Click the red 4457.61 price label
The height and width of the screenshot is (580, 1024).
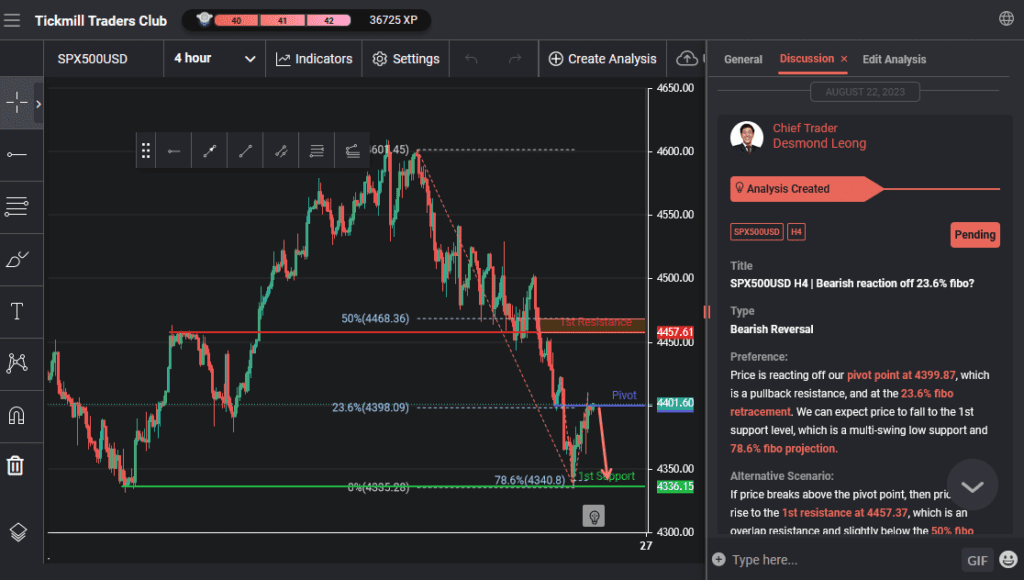[675, 332]
